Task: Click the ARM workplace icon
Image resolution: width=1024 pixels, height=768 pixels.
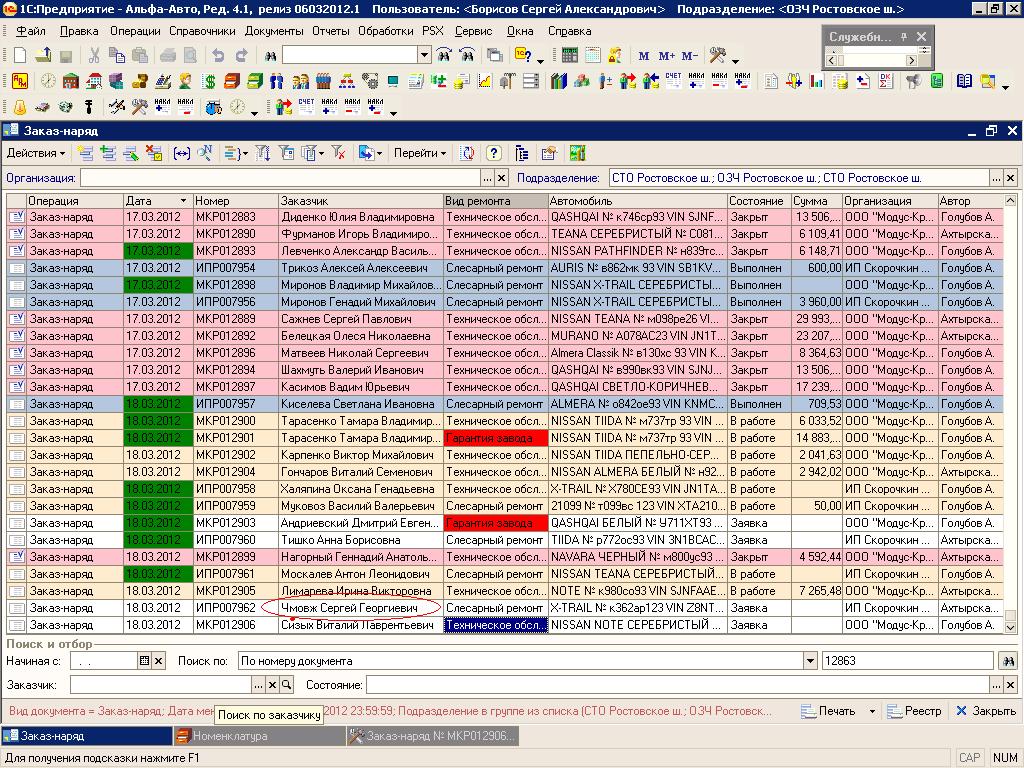Action: point(20,81)
